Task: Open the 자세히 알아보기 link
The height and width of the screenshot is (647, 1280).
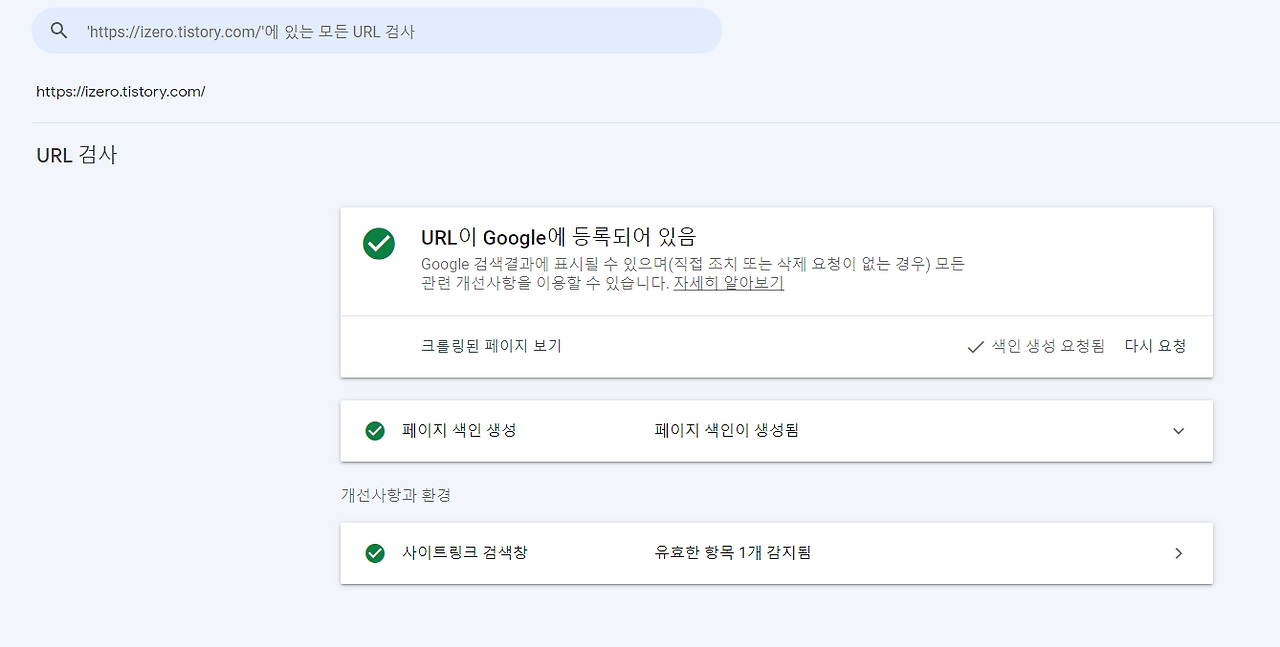Action: click(729, 283)
